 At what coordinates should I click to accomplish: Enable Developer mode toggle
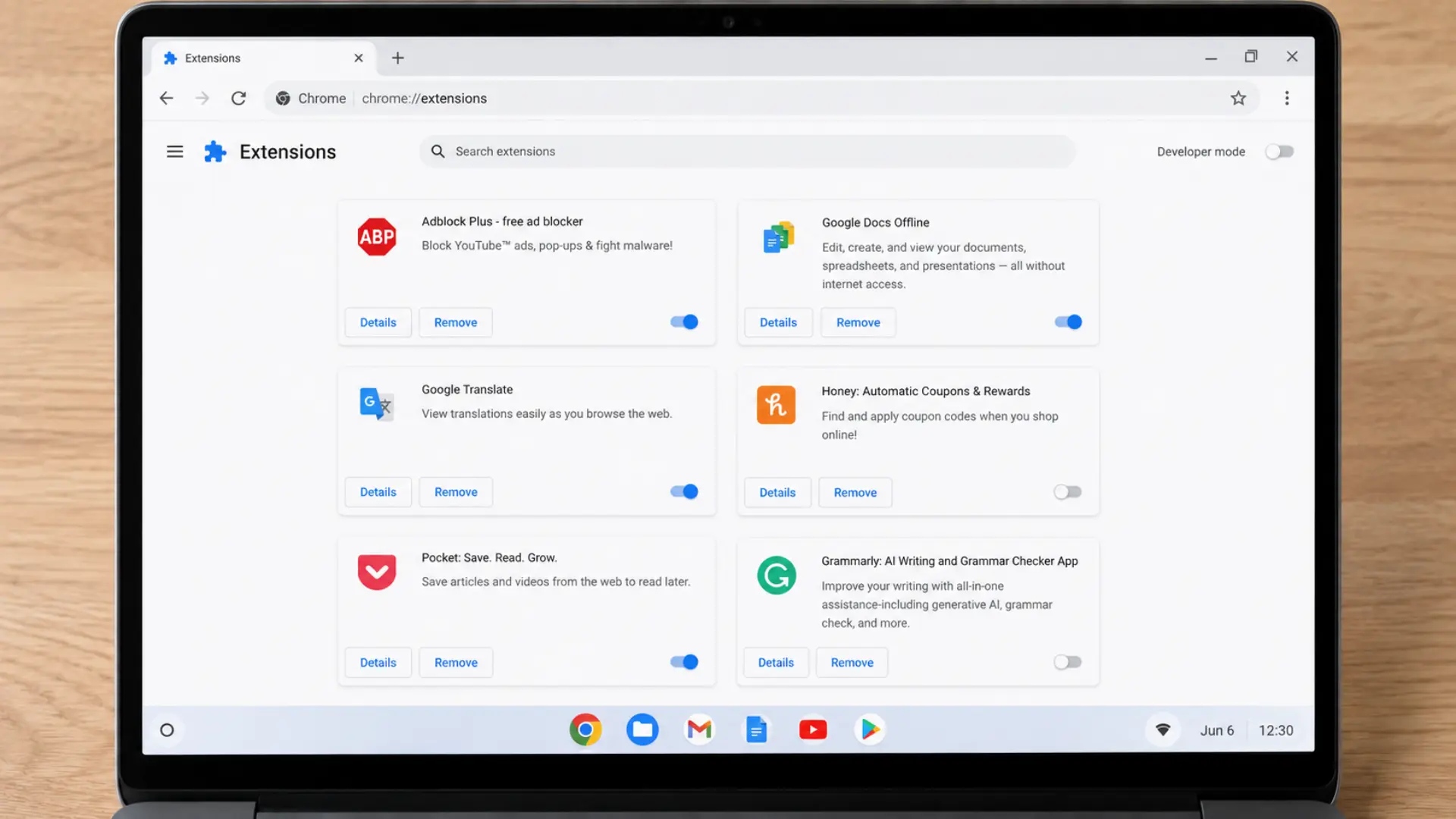1279,152
